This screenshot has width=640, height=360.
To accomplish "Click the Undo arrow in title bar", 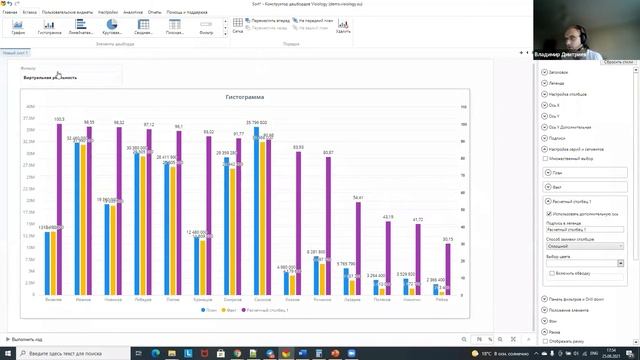I will [10, 4].
